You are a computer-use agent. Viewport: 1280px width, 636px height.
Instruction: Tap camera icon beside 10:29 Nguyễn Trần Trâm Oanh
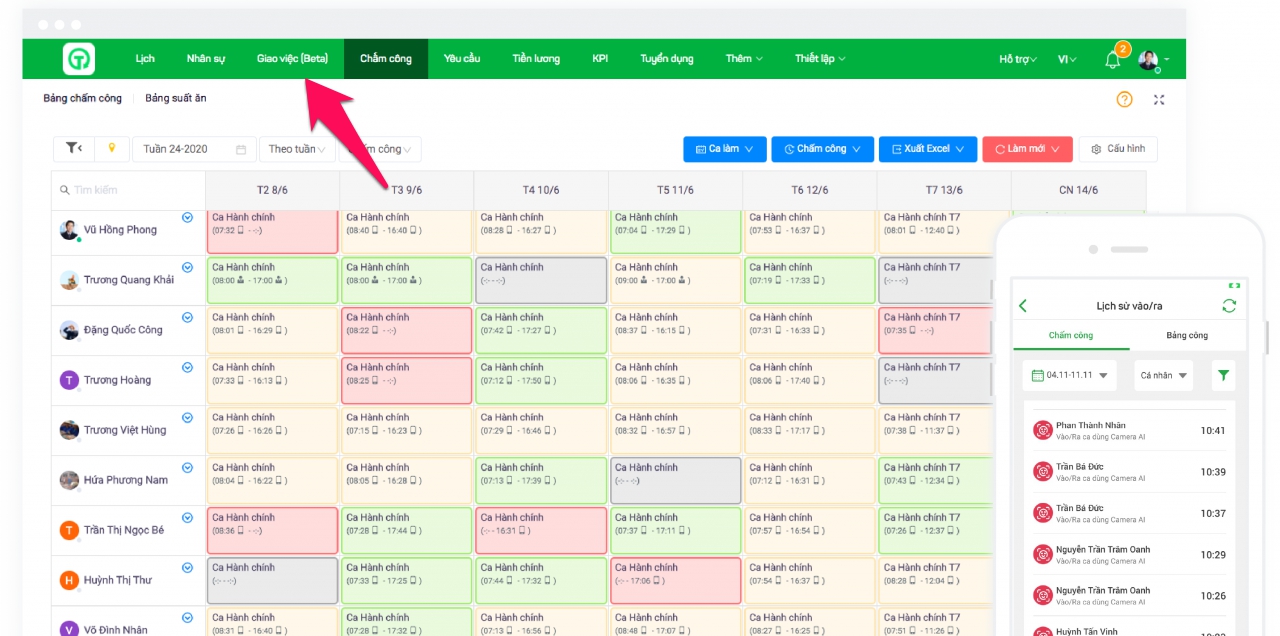click(1043, 554)
